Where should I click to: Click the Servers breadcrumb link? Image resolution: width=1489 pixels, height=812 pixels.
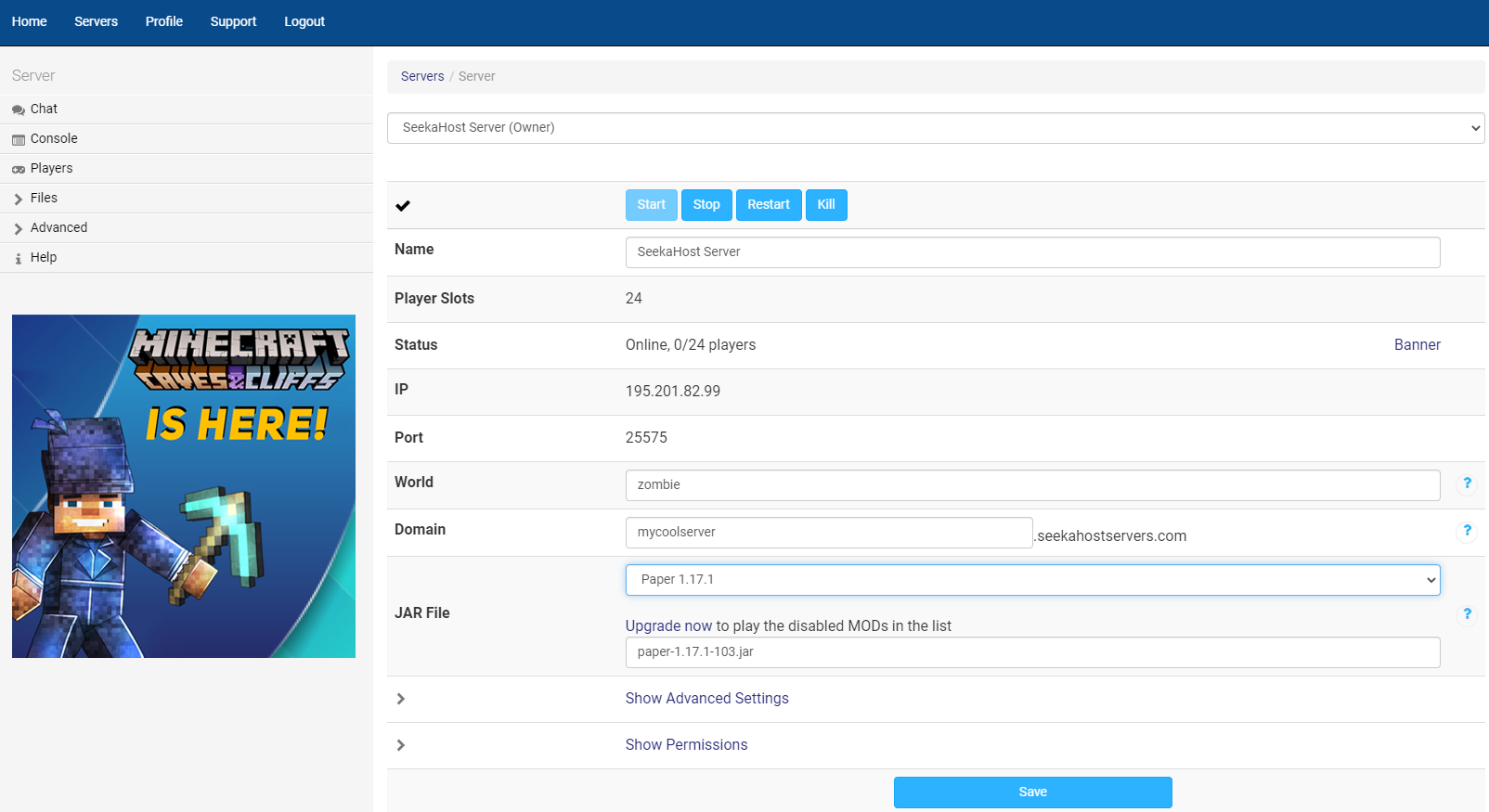pos(422,77)
